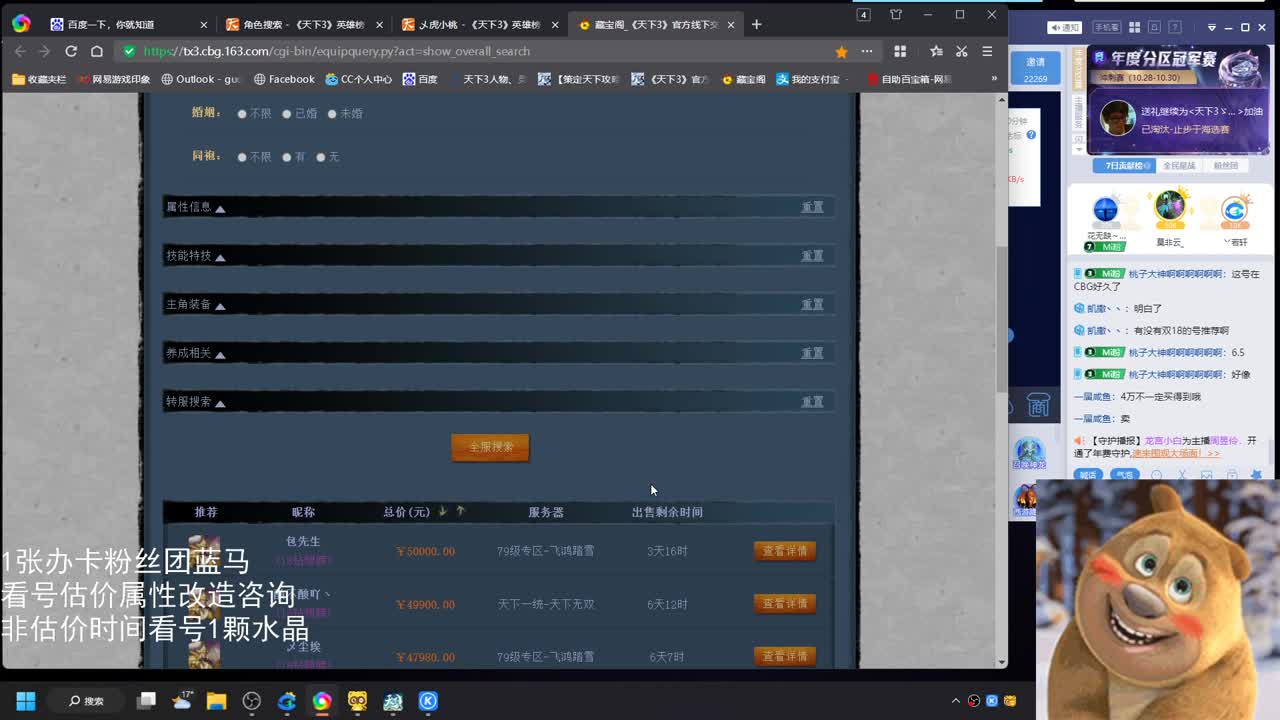Reset the 属性信息 section with 重置
Screen dimensions: 1280x720
click(812, 207)
